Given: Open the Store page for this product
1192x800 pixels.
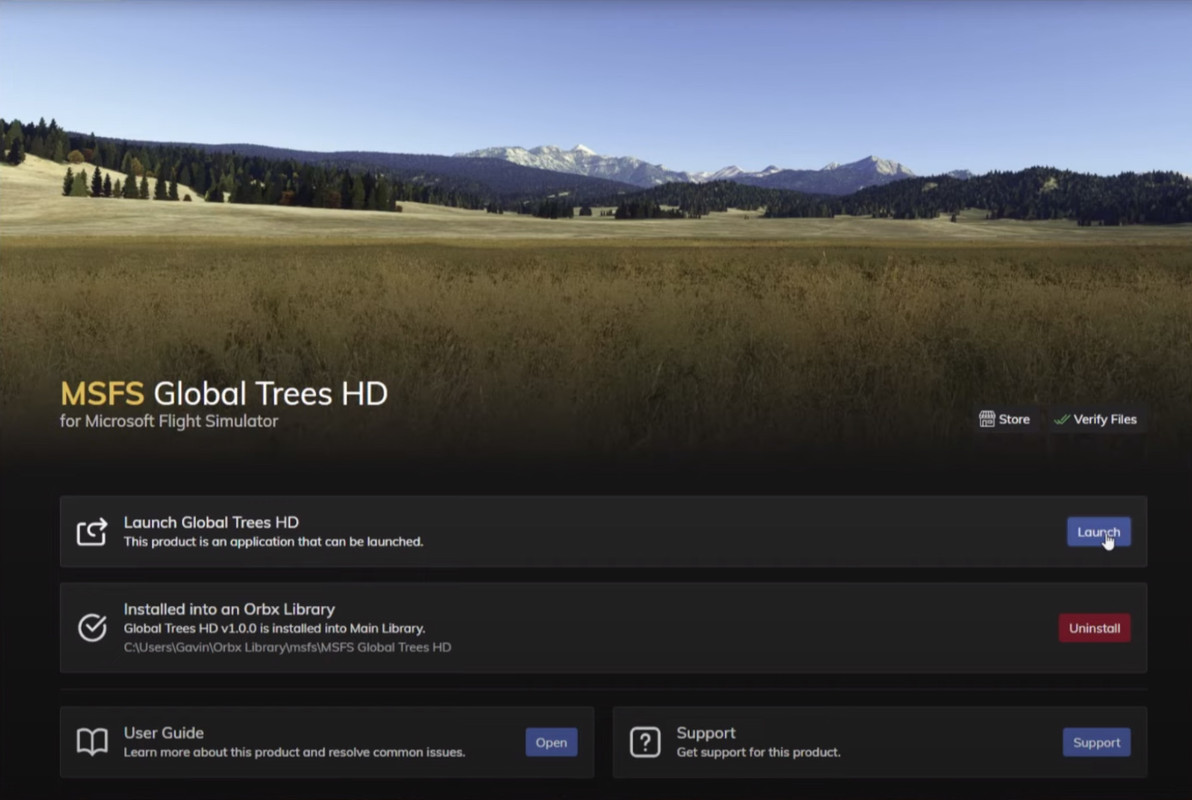Looking at the screenshot, I should coord(1004,419).
